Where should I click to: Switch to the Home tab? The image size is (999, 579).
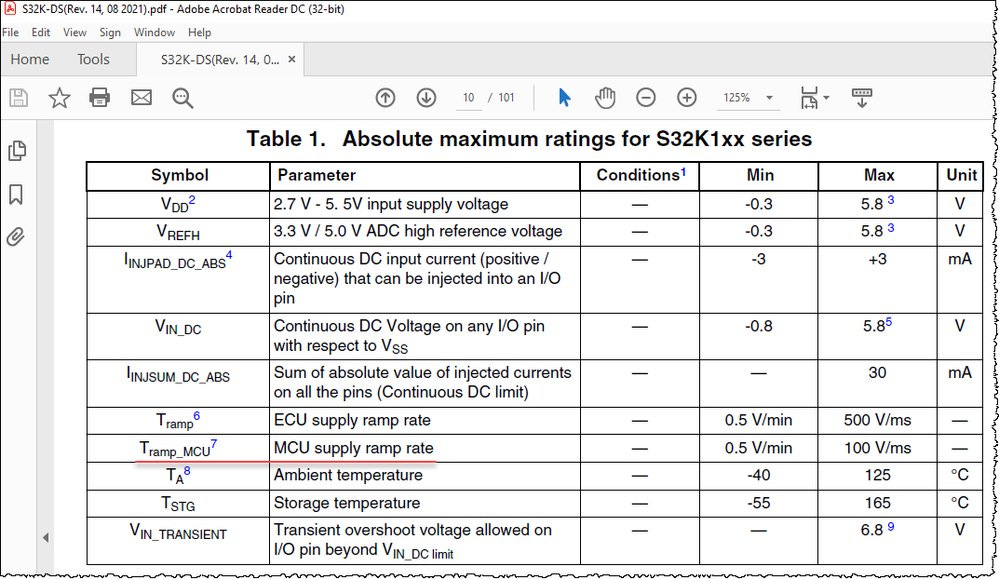pos(29,59)
